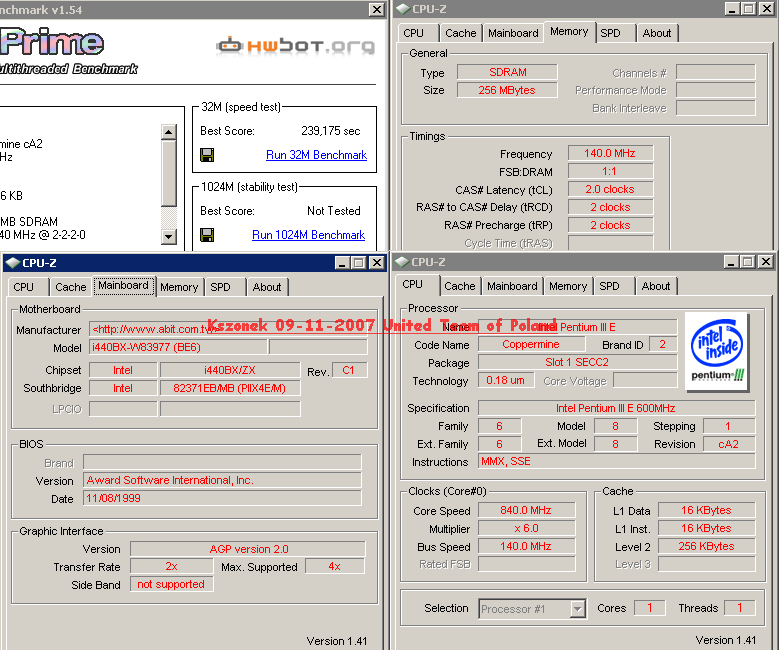Switch to Cache tab in the Memory window
779x650 pixels.
(x=461, y=33)
